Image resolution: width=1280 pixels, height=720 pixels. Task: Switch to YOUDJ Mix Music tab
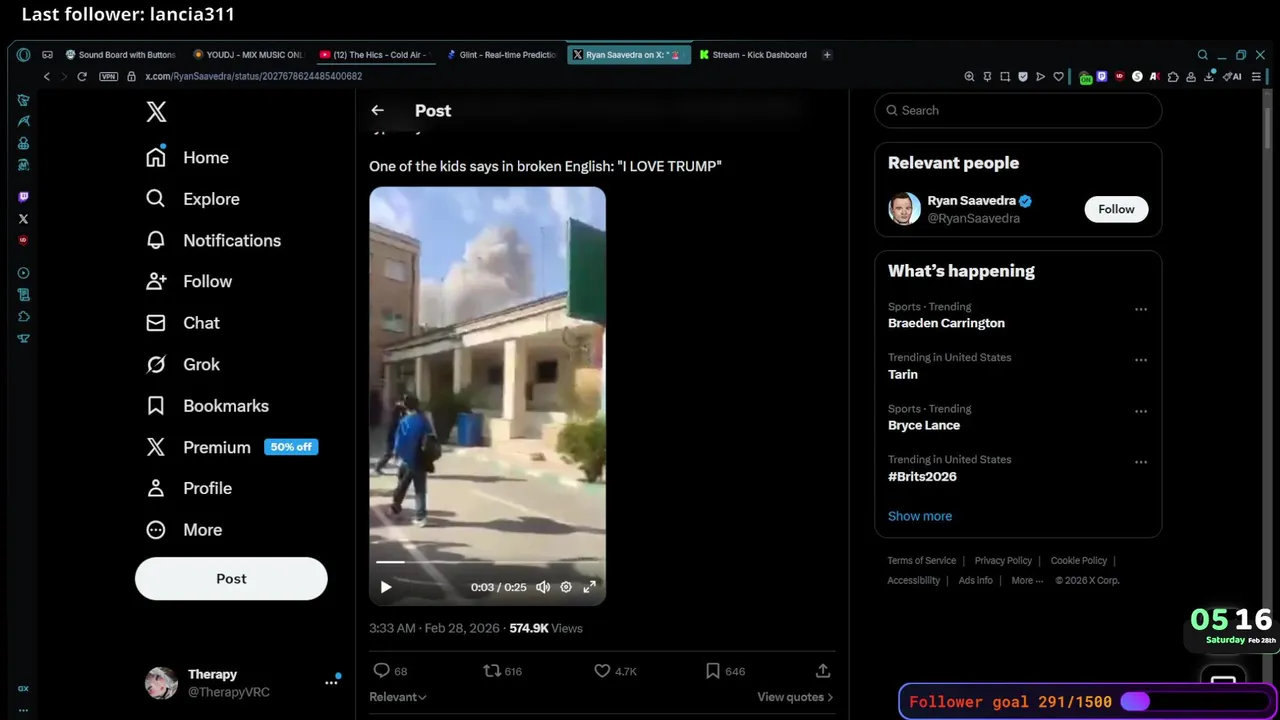coord(248,55)
